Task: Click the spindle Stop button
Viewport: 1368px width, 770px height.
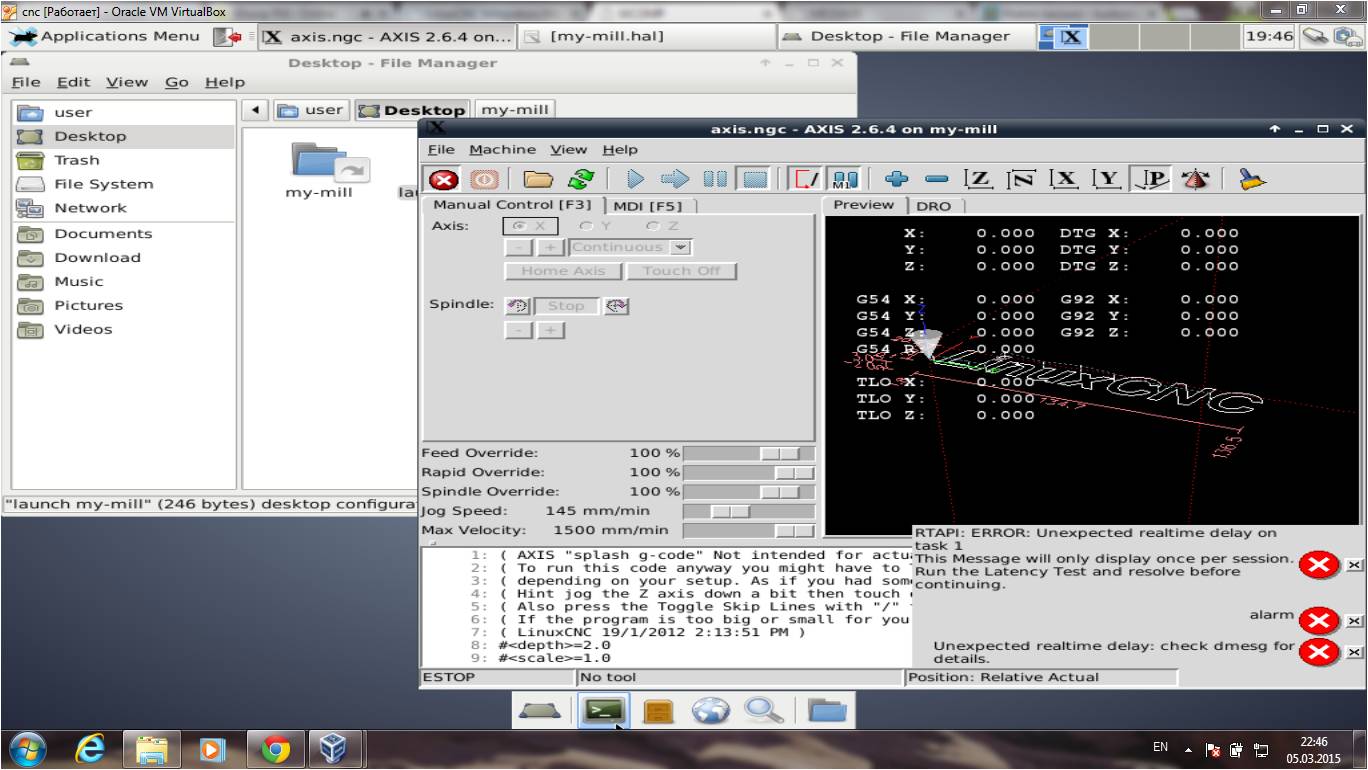Action: coord(566,306)
